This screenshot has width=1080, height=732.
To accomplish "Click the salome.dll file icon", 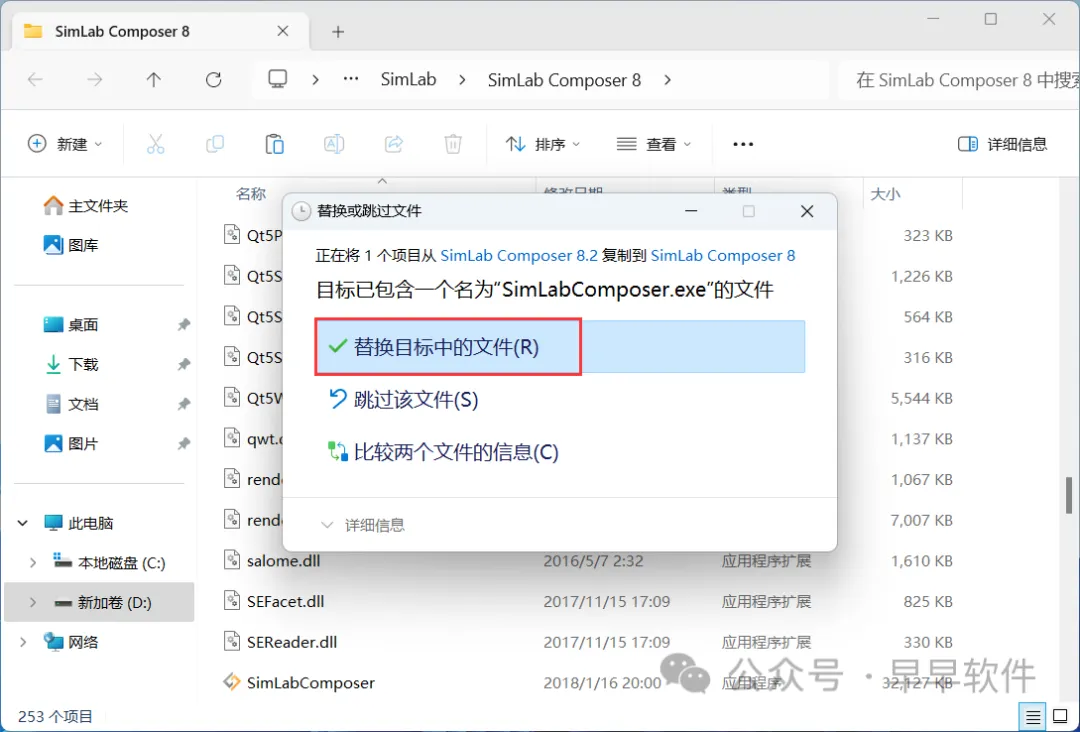I will [x=232, y=561].
